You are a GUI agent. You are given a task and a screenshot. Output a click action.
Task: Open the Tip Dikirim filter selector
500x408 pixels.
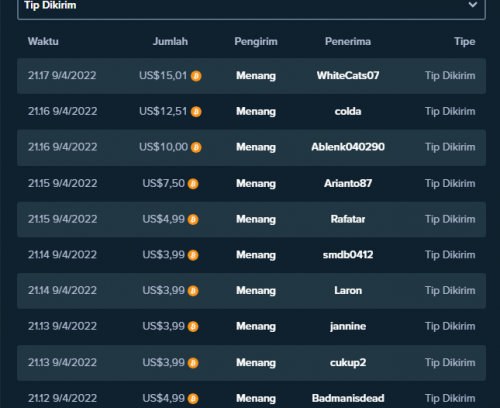coord(251,7)
